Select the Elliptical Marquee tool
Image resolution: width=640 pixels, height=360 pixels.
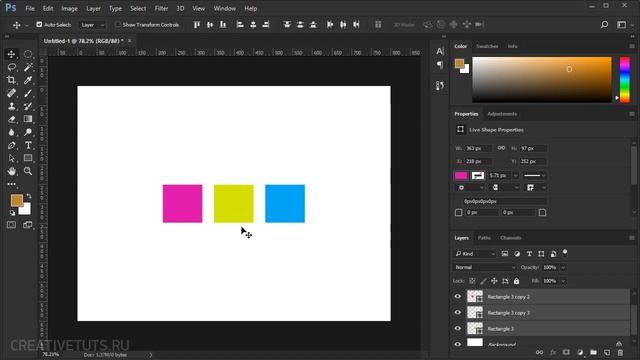[28, 54]
